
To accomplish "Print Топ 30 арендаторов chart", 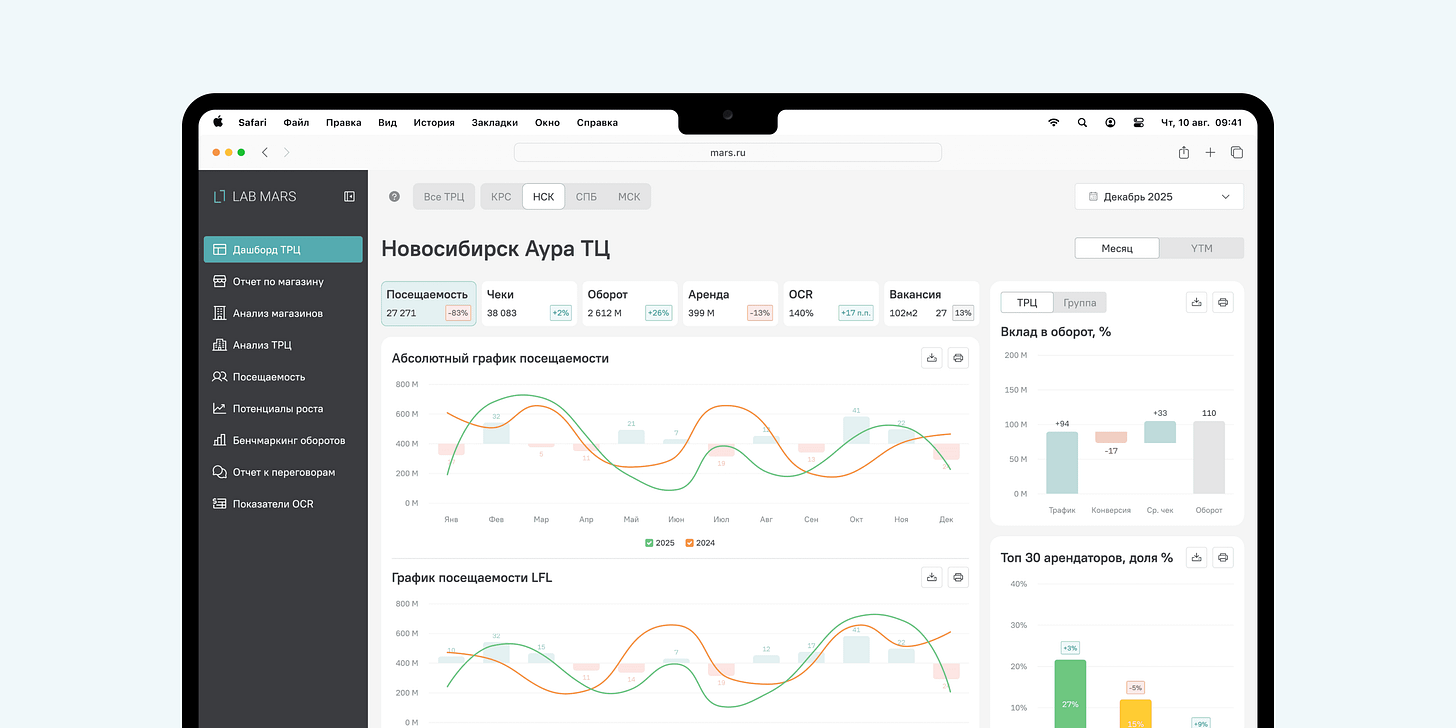I will [1222, 557].
